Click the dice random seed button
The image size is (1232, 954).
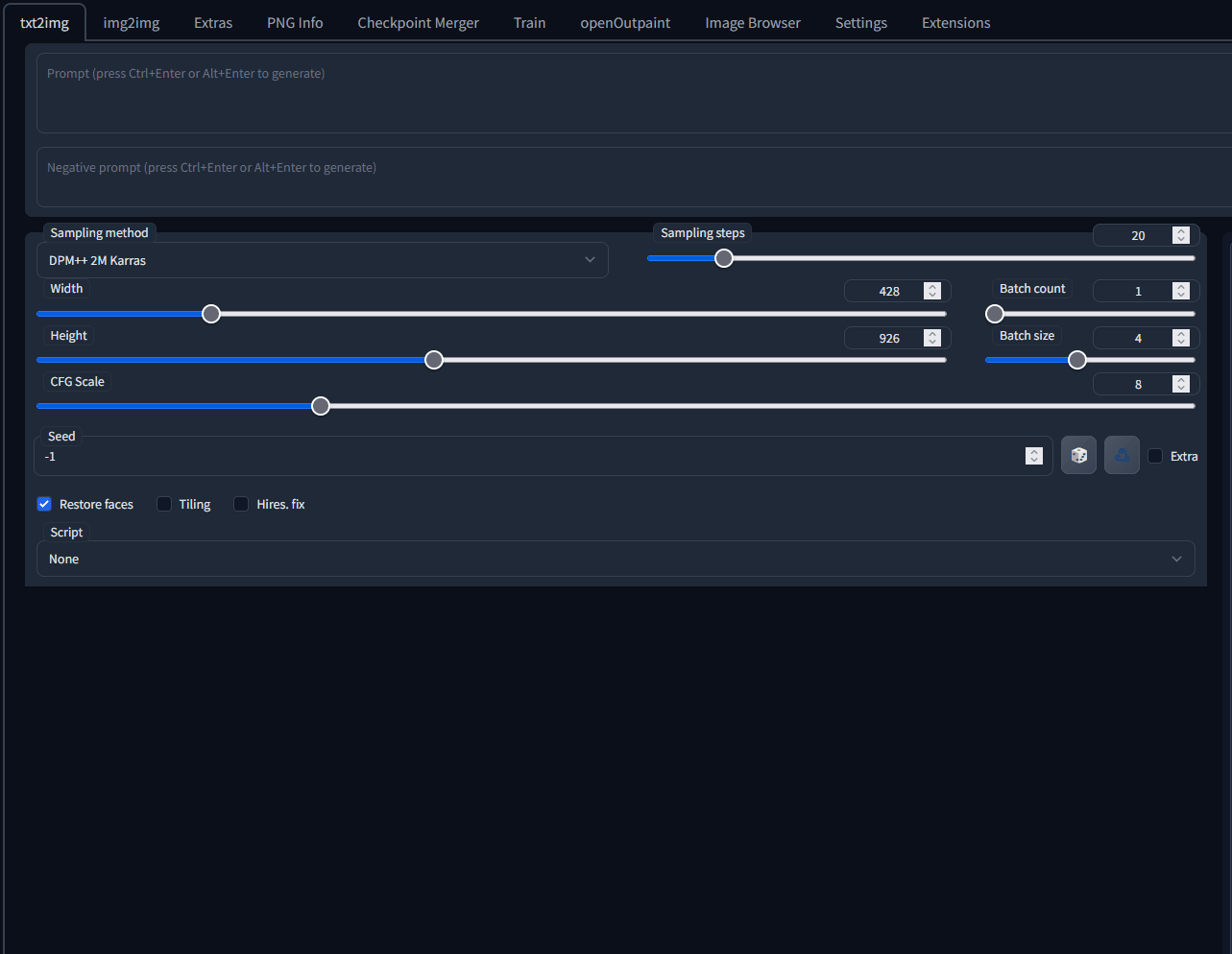1078,456
